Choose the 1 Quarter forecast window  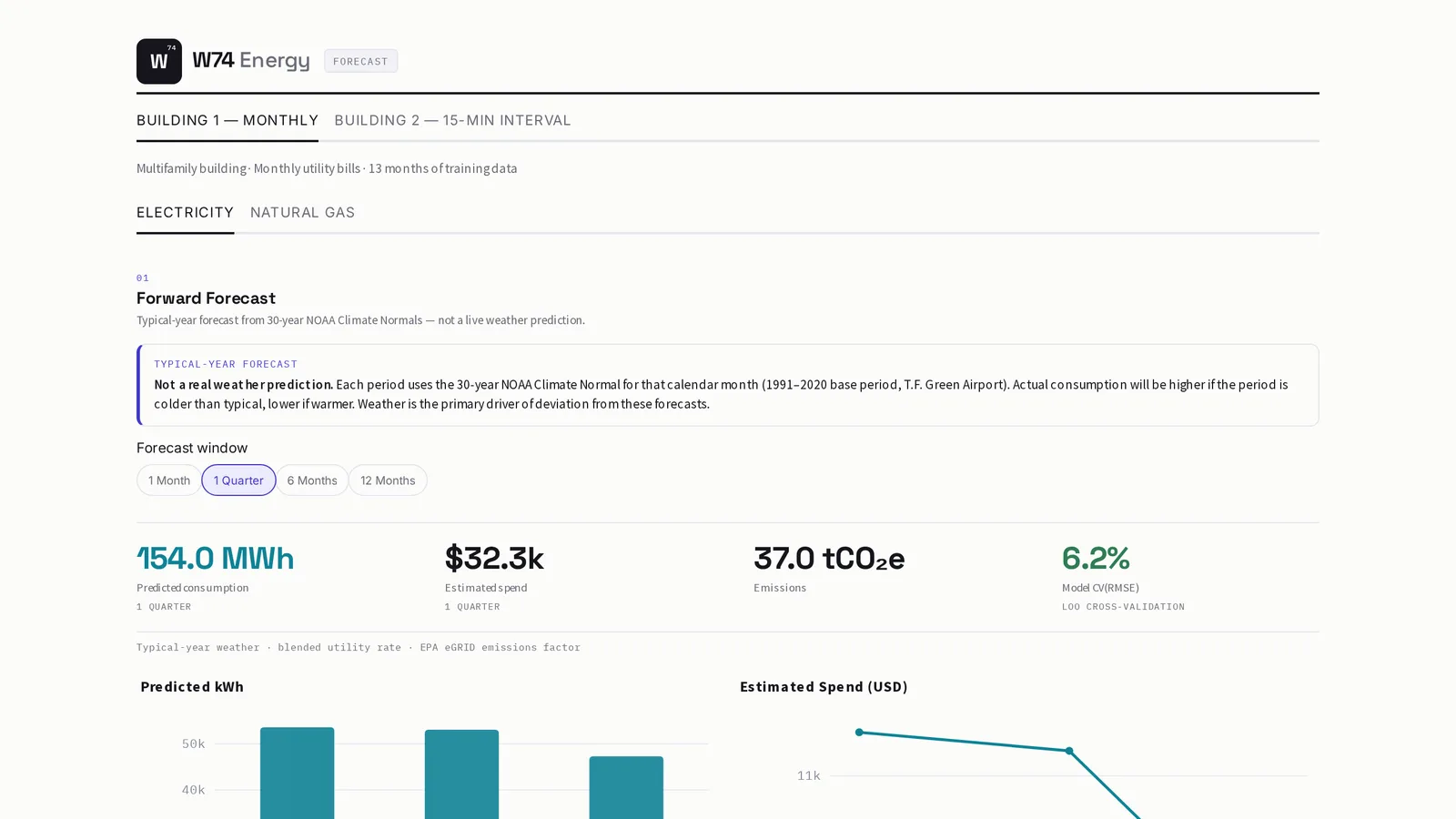point(238,480)
